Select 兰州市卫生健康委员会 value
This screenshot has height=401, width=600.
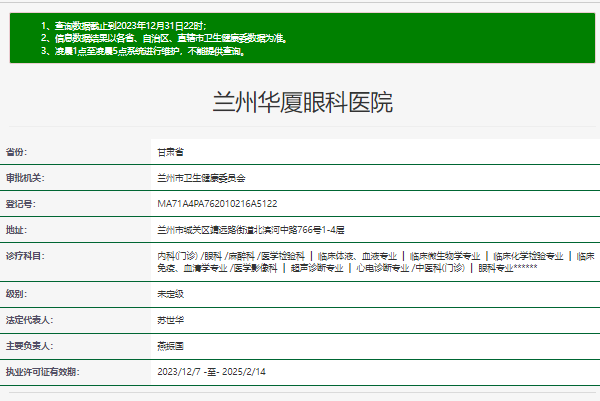pos(201,178)
